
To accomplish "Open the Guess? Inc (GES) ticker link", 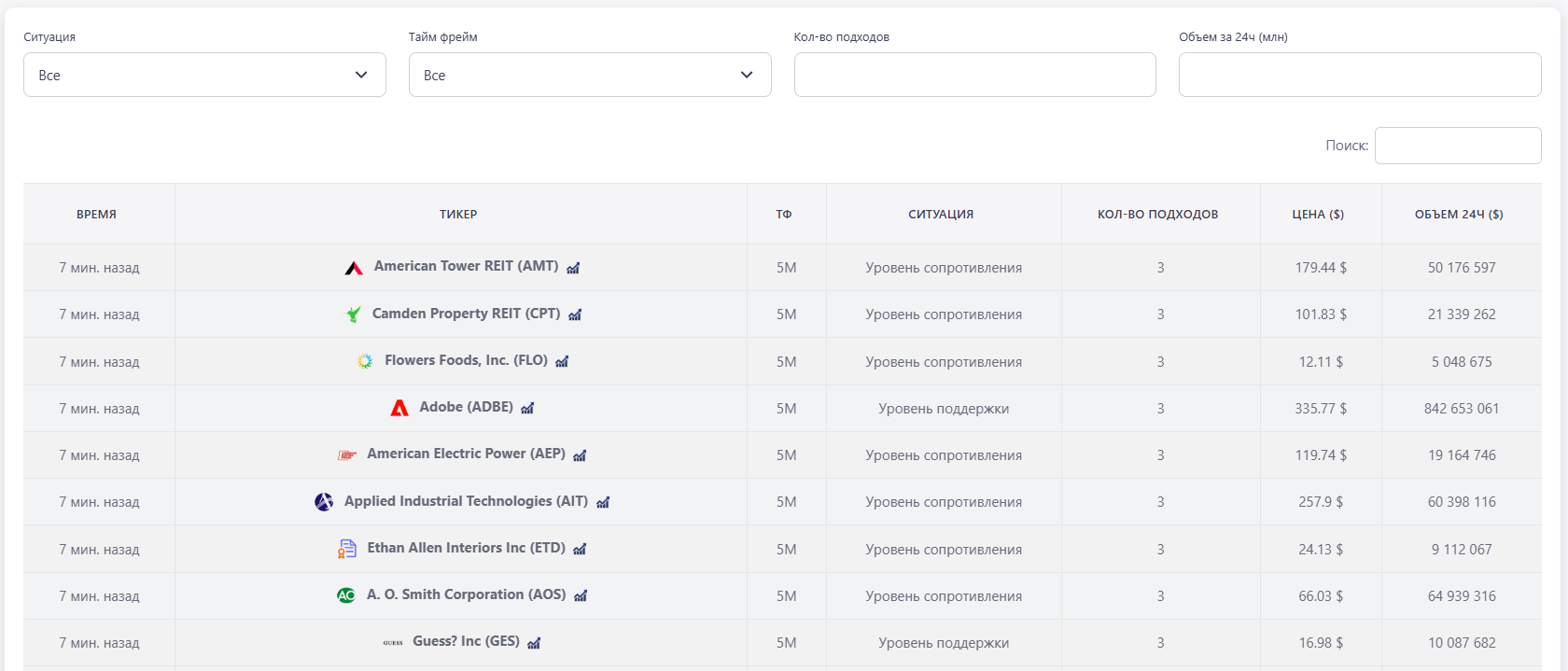I will coord(466,641).
